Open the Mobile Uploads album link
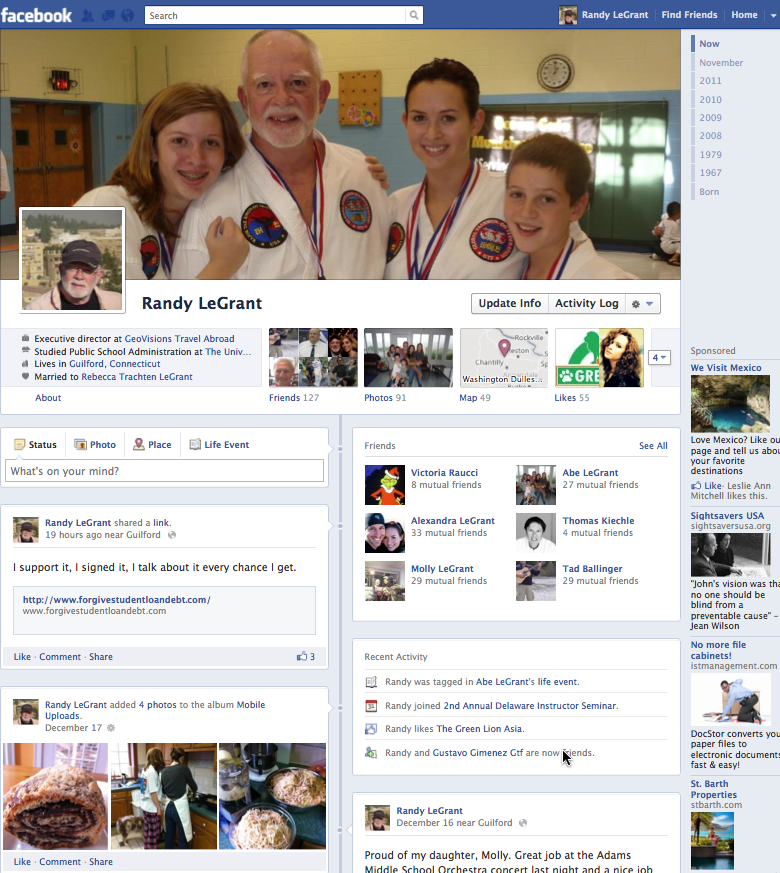 155,710
